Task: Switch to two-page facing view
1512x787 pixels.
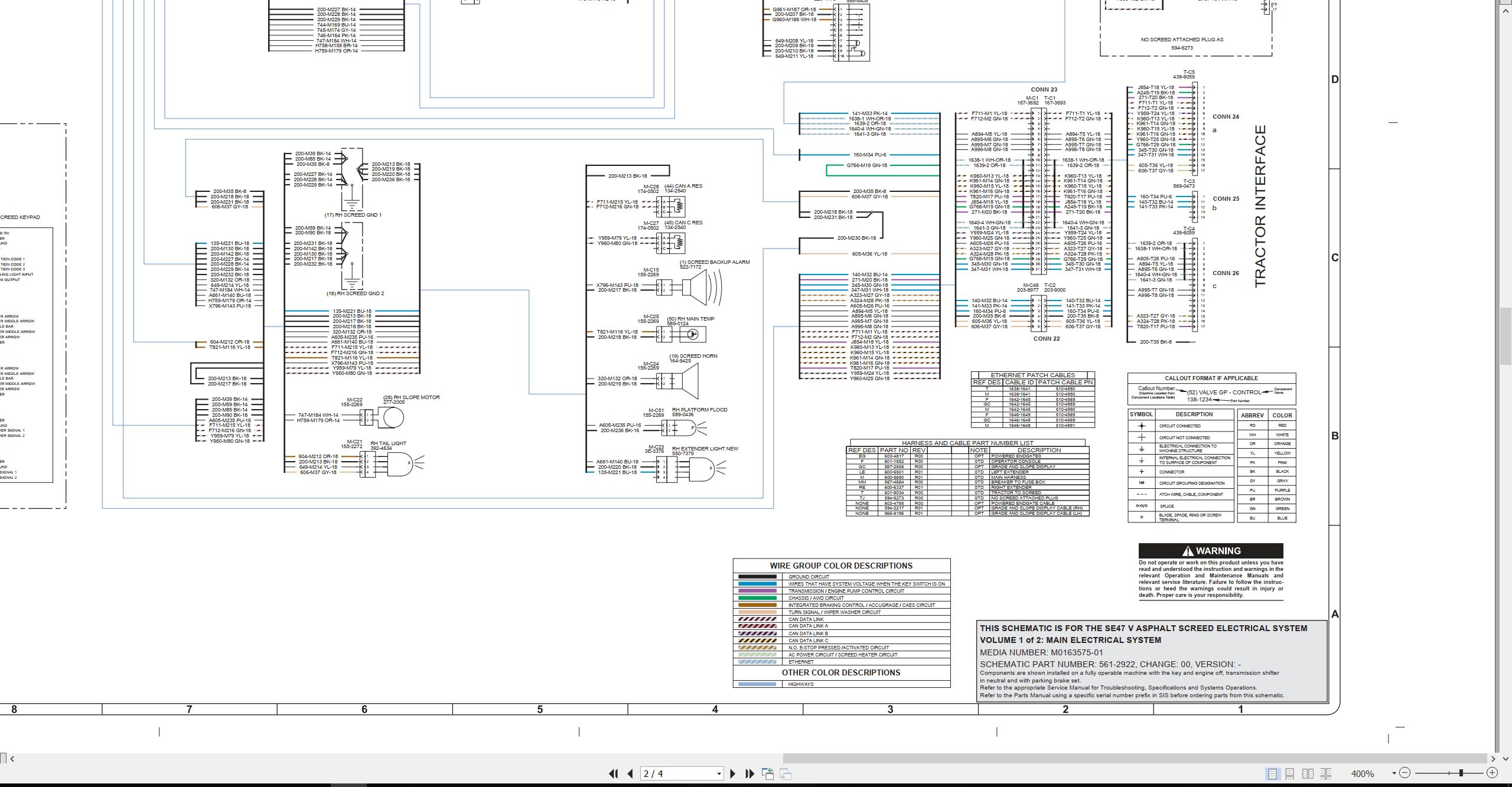Action: tap(1308, 773)
